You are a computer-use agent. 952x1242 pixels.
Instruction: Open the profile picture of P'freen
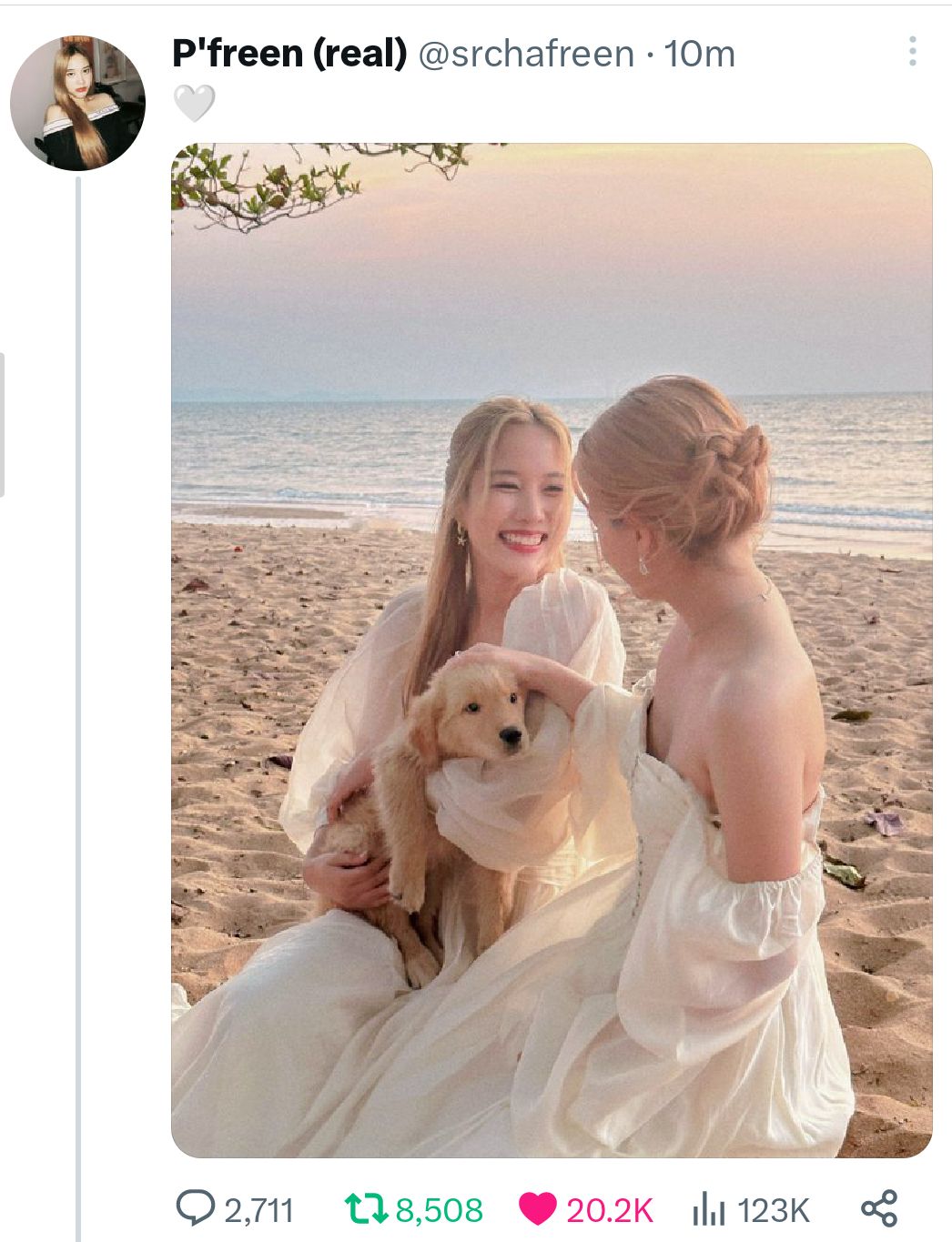coord(77,103)
